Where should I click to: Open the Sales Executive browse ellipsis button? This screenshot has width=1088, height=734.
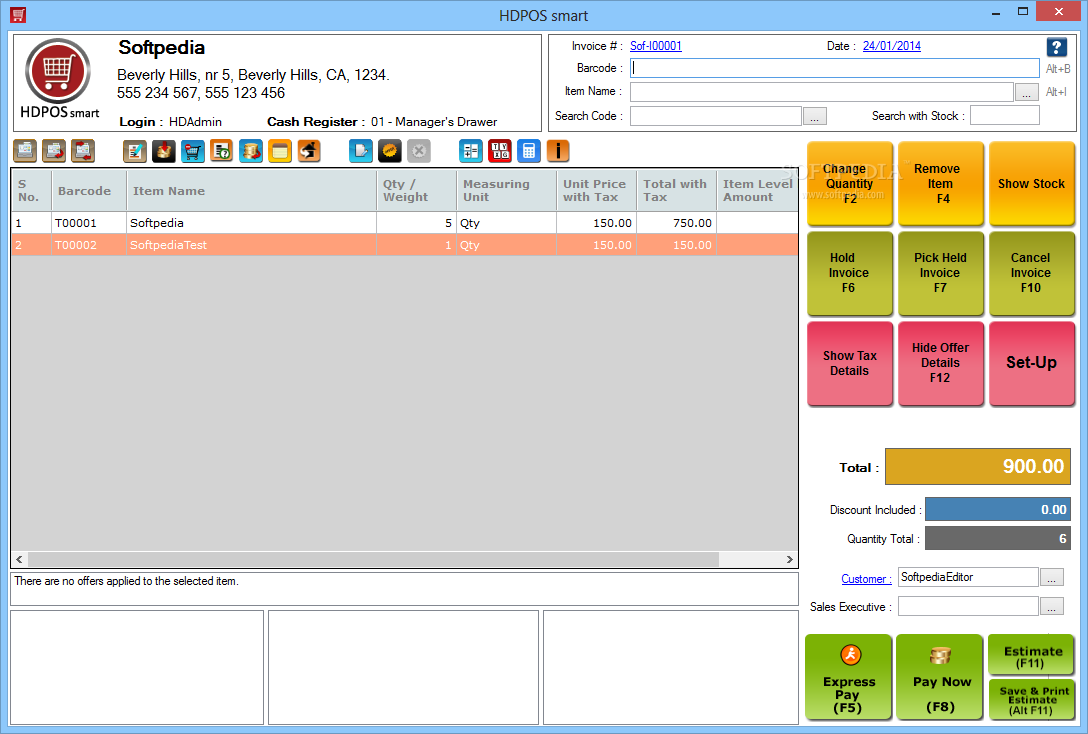pyautogui.click(x=1052, y=607)
